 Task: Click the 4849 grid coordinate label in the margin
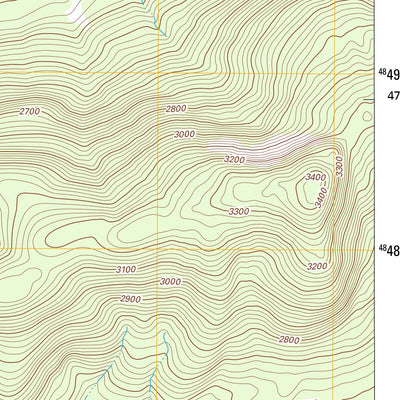click(x=389, y=75)
